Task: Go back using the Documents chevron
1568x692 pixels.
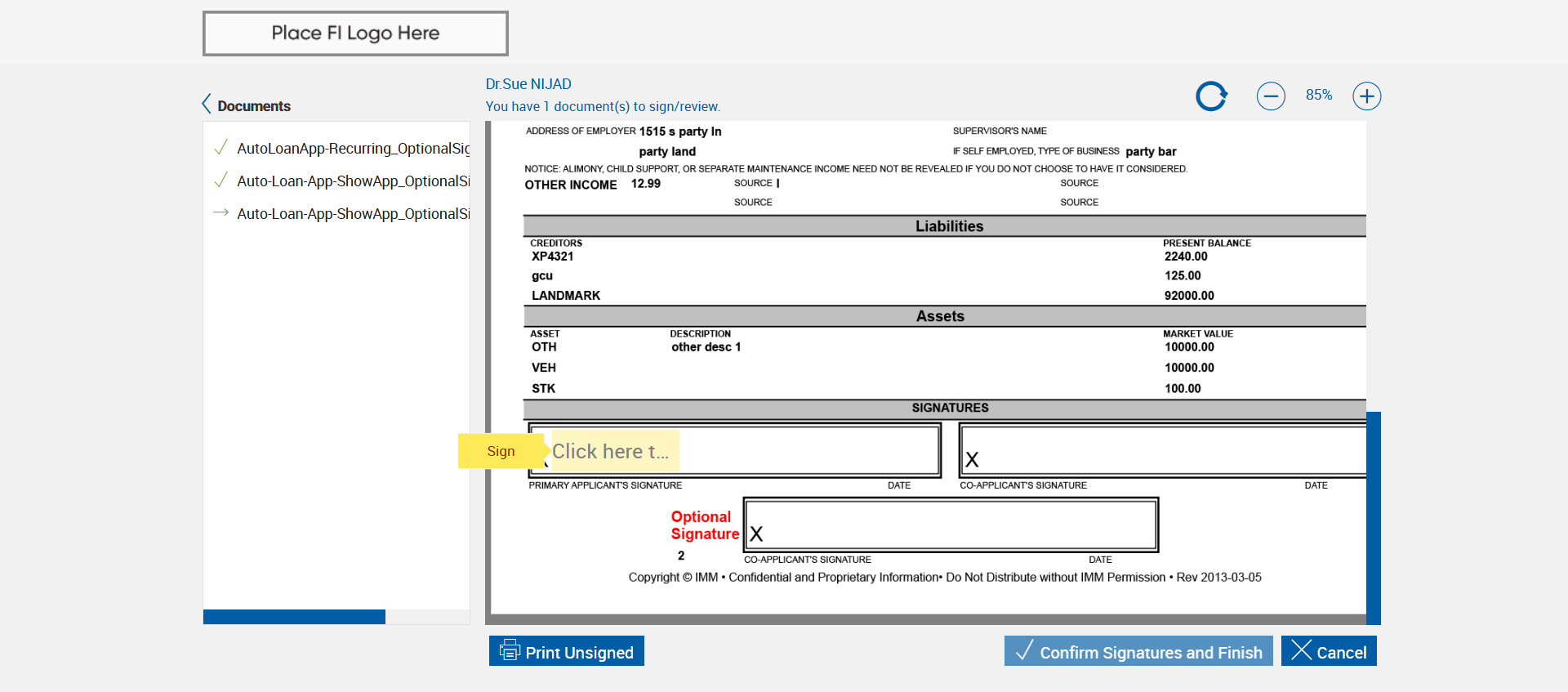Action: point(207,104)
